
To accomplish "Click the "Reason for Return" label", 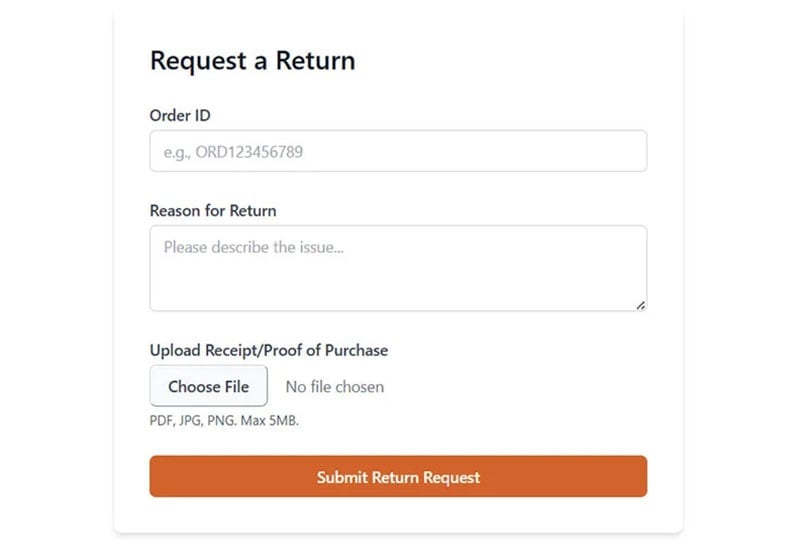I will [x=213, y=211].
